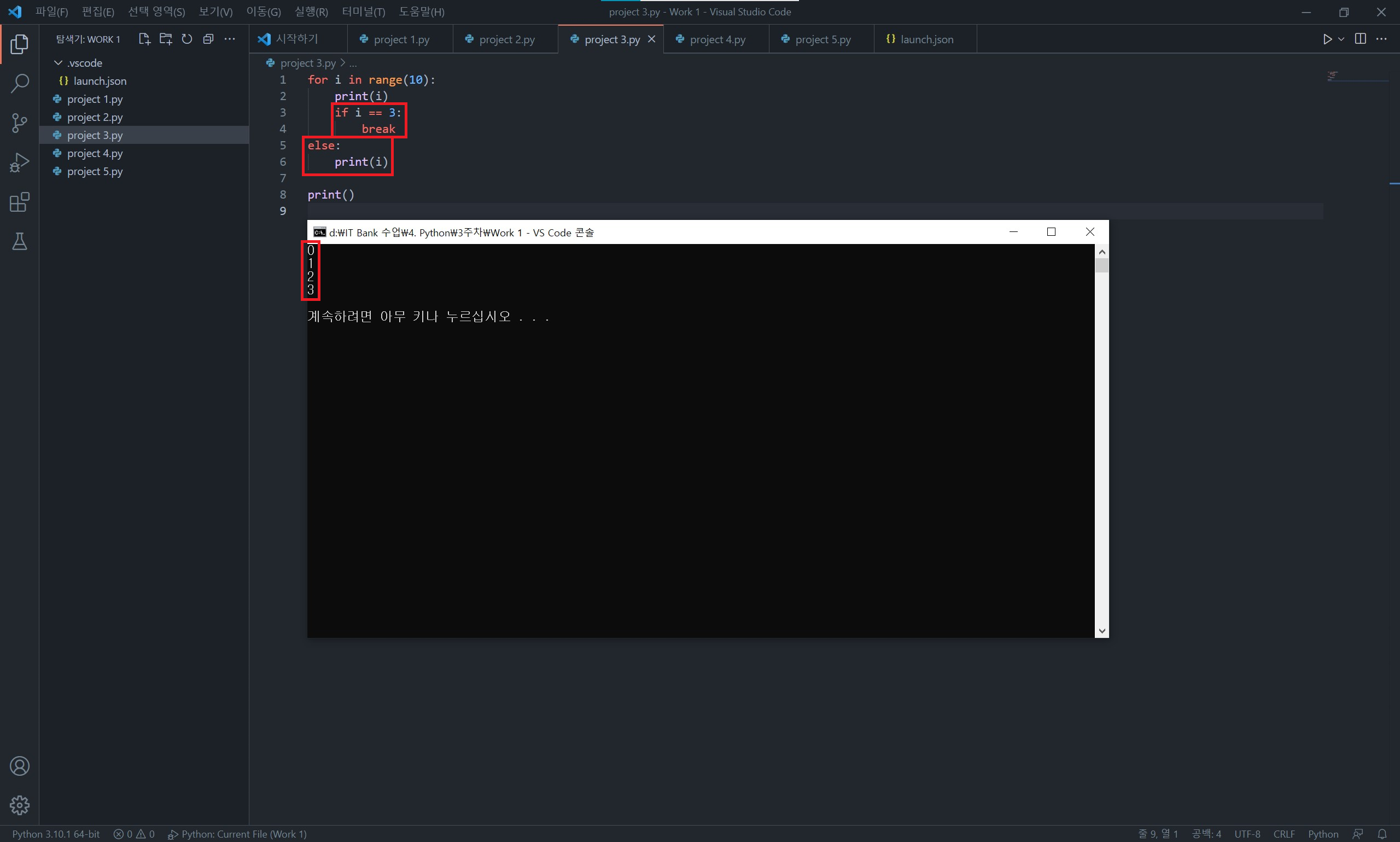Open the Testing flask view

click(x=19, y=242)
